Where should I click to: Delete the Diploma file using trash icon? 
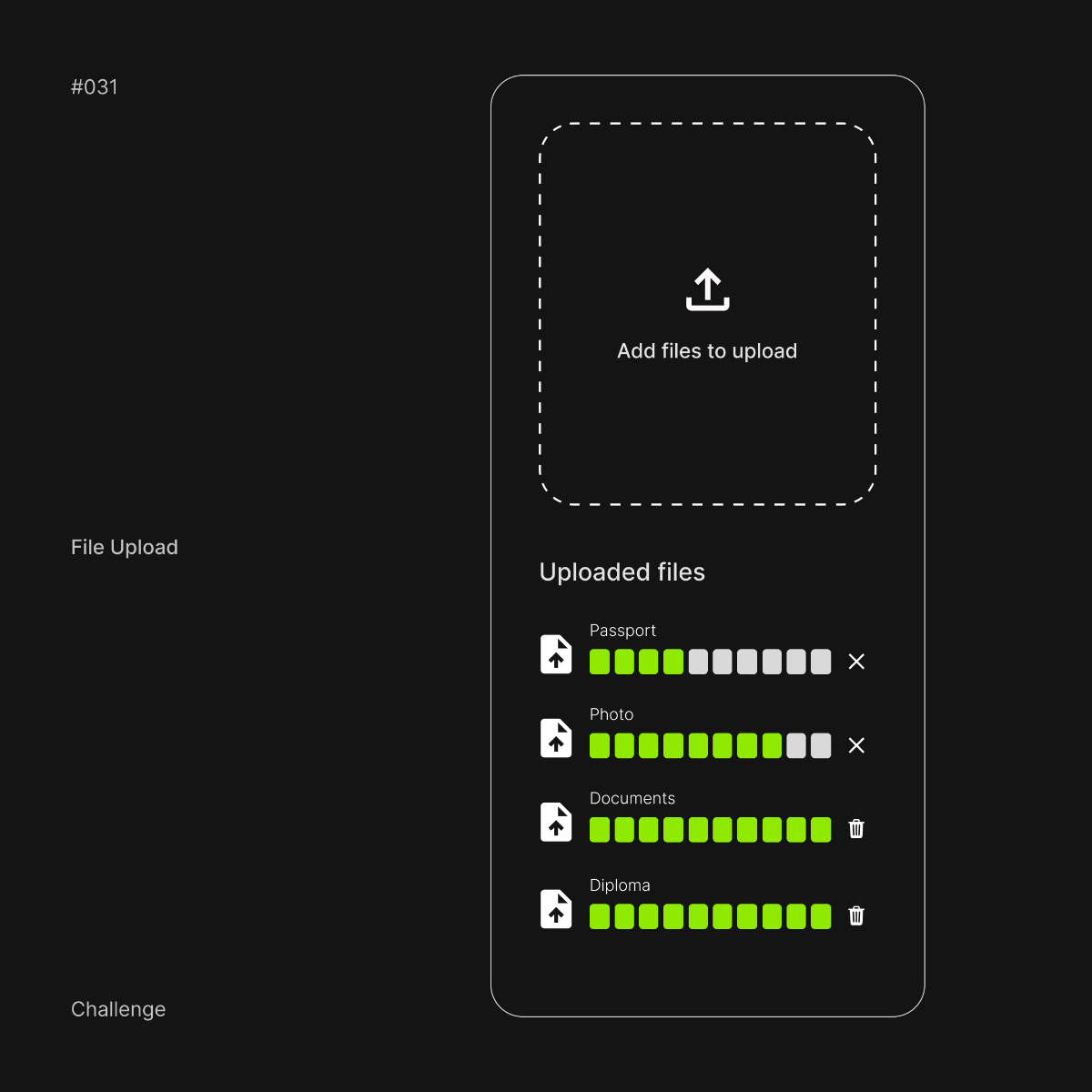point(856,915)
